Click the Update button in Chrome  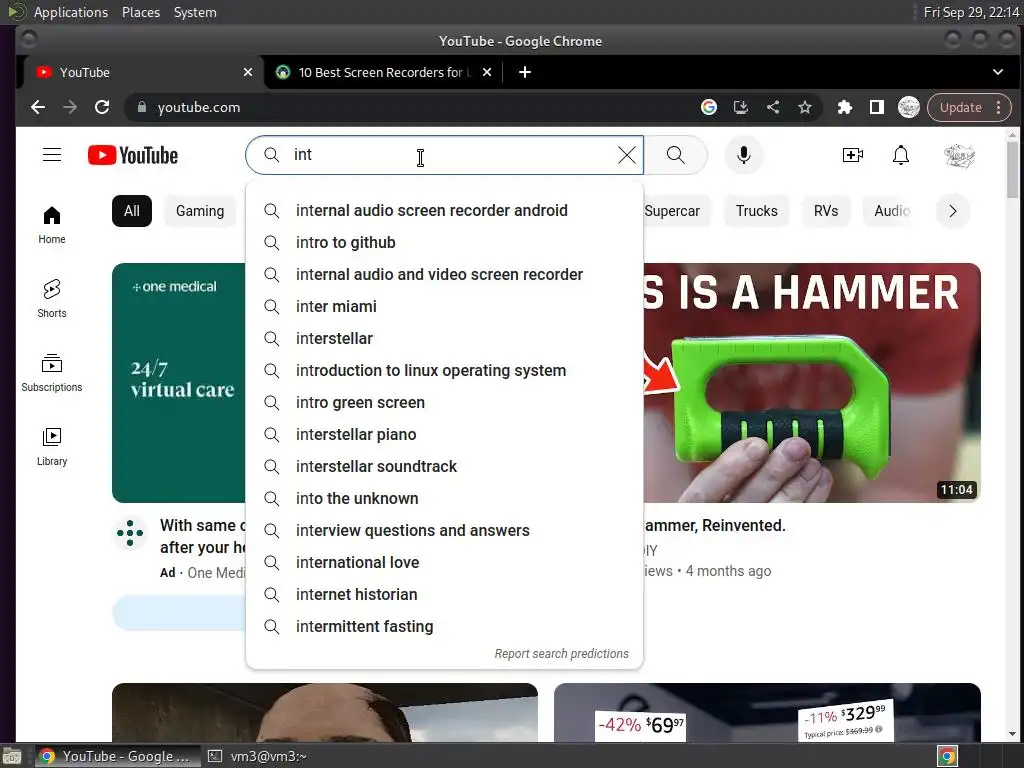pos(960,107)
